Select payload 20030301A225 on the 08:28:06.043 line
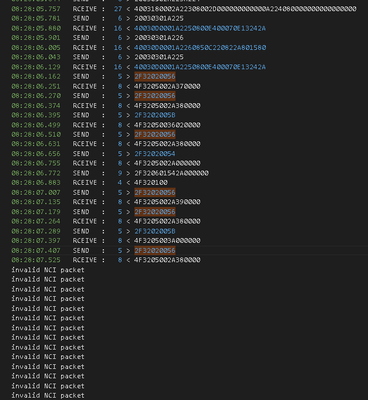The width and height of the screenshot is (368, 400). (x=159, y=57)
